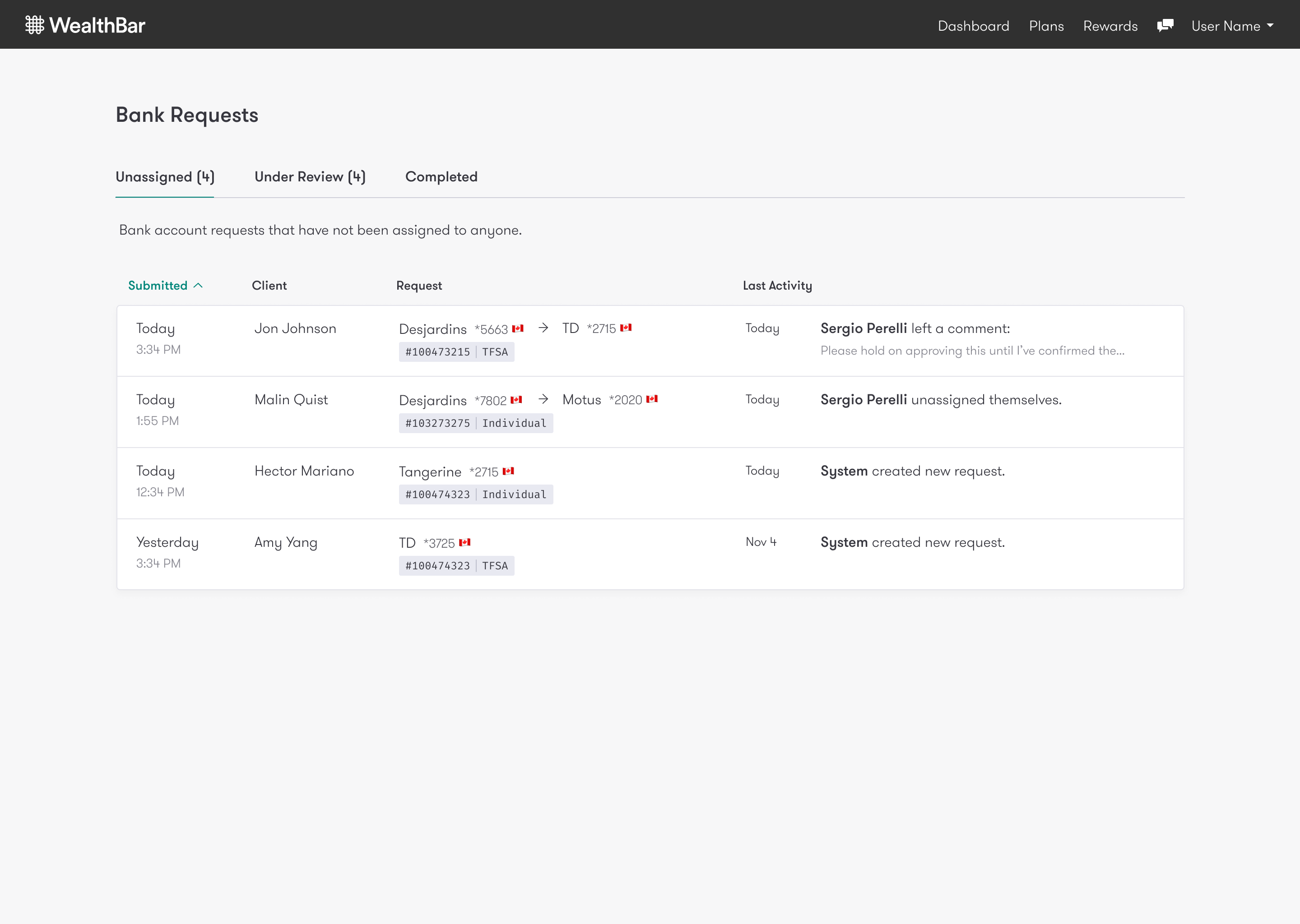The width and height of the screenshot is (1300, 924).
Task: Open the chat messages icon
Action: tap(1165, 26)
